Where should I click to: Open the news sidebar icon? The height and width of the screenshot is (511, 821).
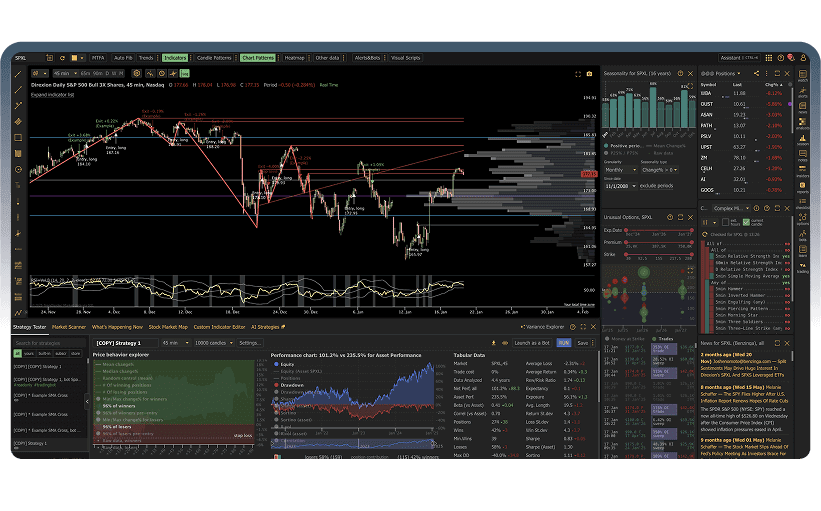click(x=803, y=108)
